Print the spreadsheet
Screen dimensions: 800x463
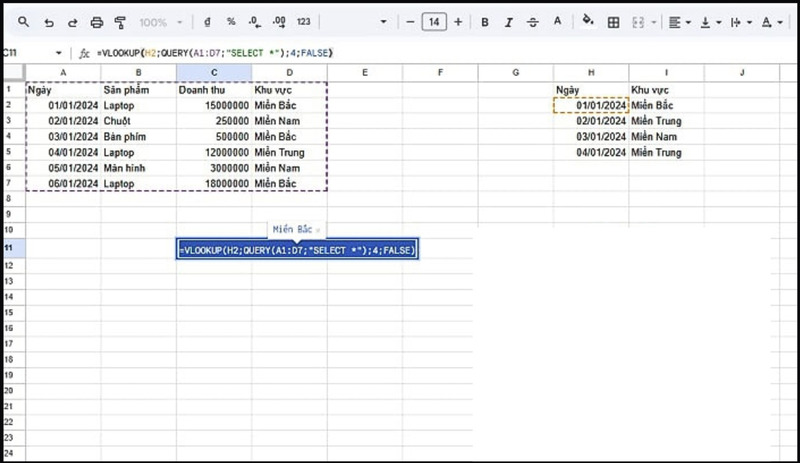click(x=96, y=22)
